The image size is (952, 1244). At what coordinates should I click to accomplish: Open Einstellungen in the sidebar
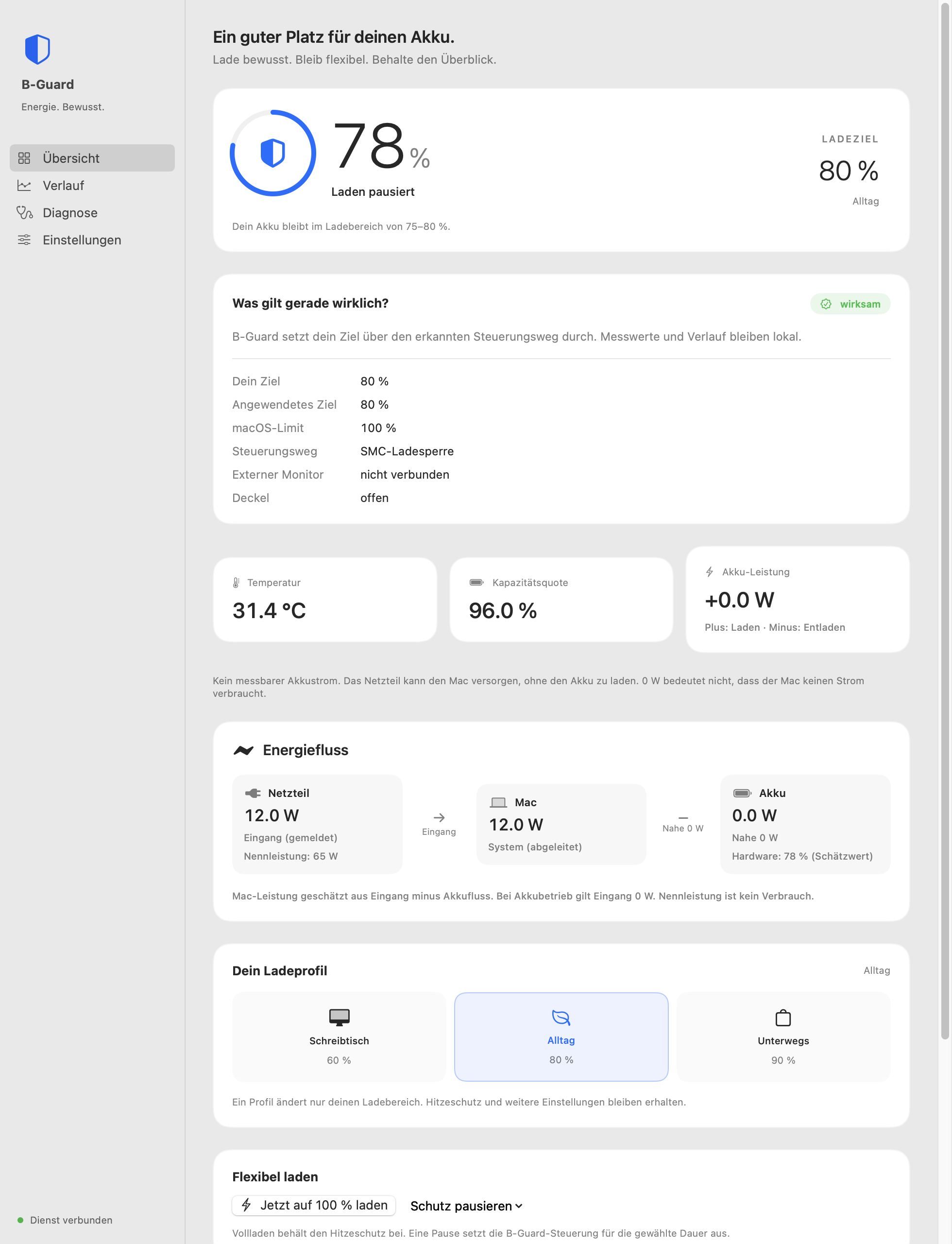pos(92,240)
